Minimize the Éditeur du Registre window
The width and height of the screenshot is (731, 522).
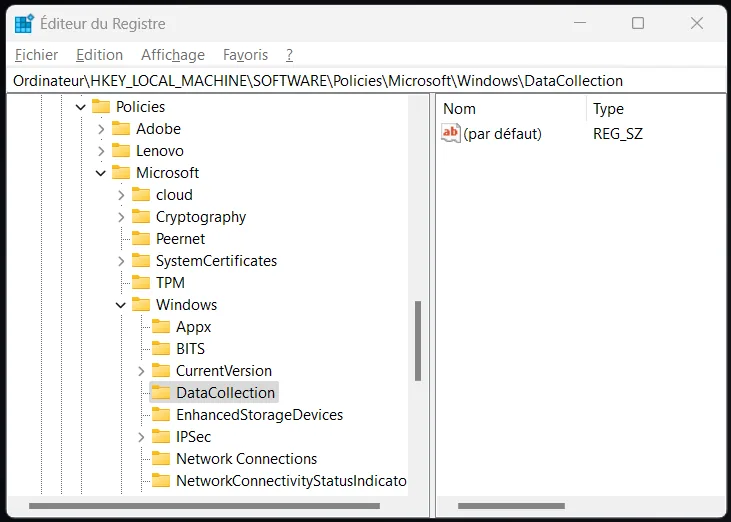coord(580,23)
